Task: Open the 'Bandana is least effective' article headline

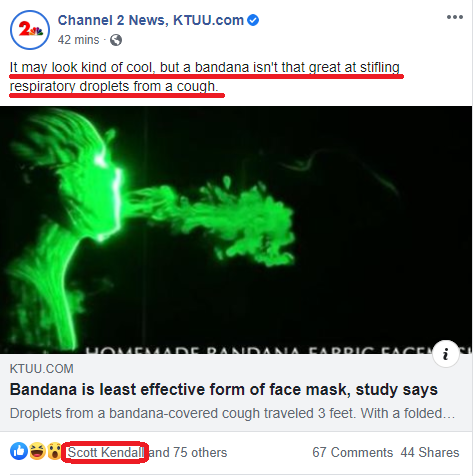Action: coord(223,389)
